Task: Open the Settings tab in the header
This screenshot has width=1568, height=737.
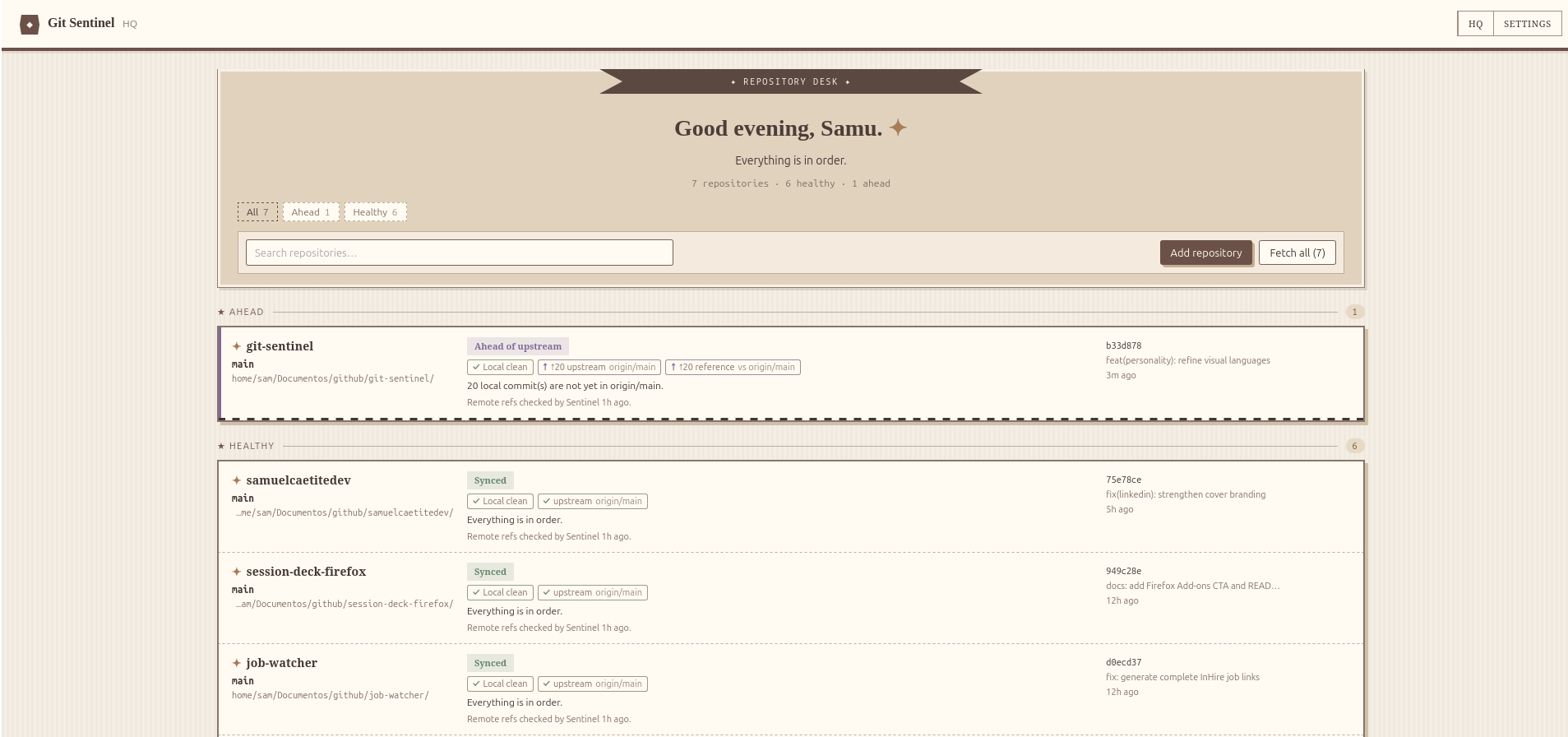Action: point(1527,24)
